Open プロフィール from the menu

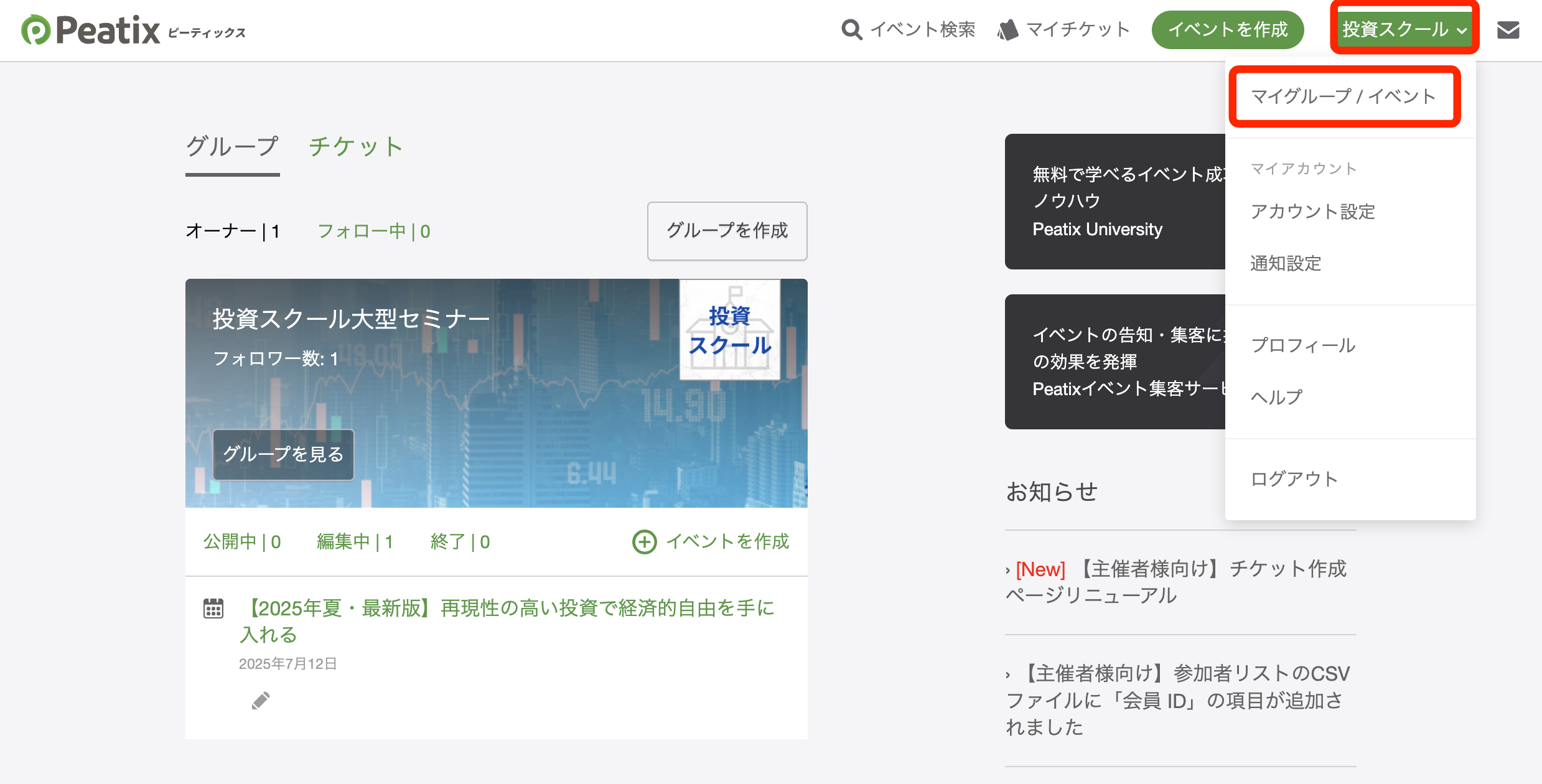(x=1303, y=345)
